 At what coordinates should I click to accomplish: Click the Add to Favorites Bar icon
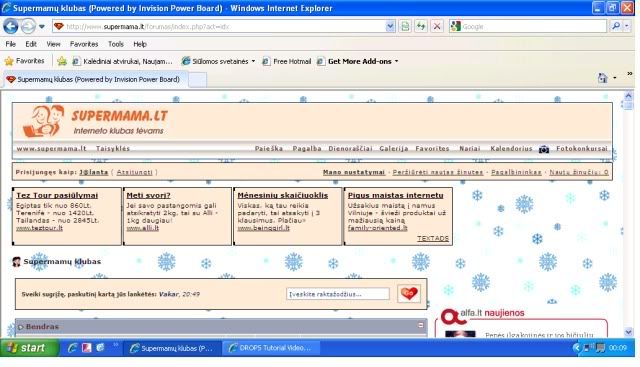(x=62, y=61)
